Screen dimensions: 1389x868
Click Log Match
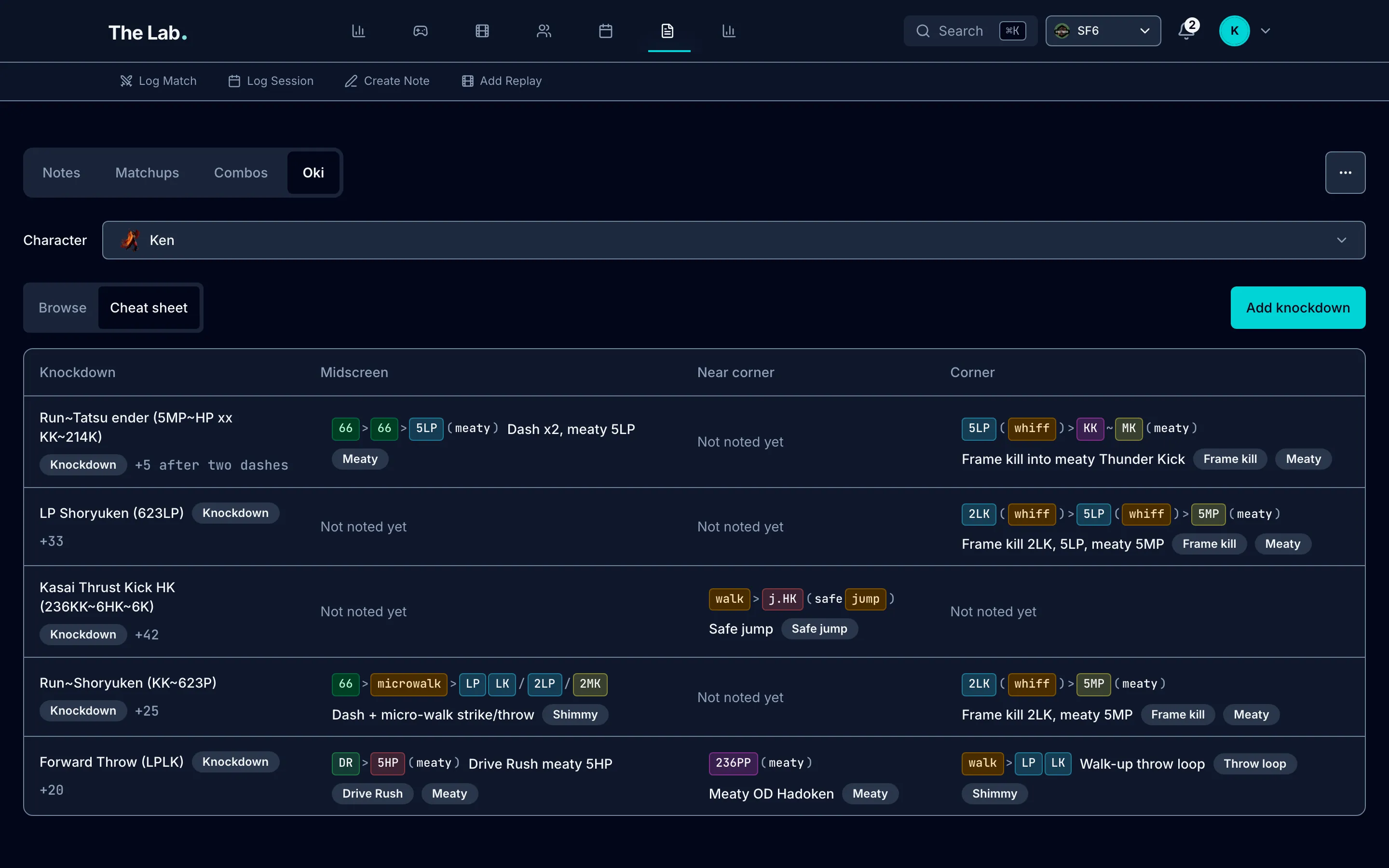click(x=158, y=81)
